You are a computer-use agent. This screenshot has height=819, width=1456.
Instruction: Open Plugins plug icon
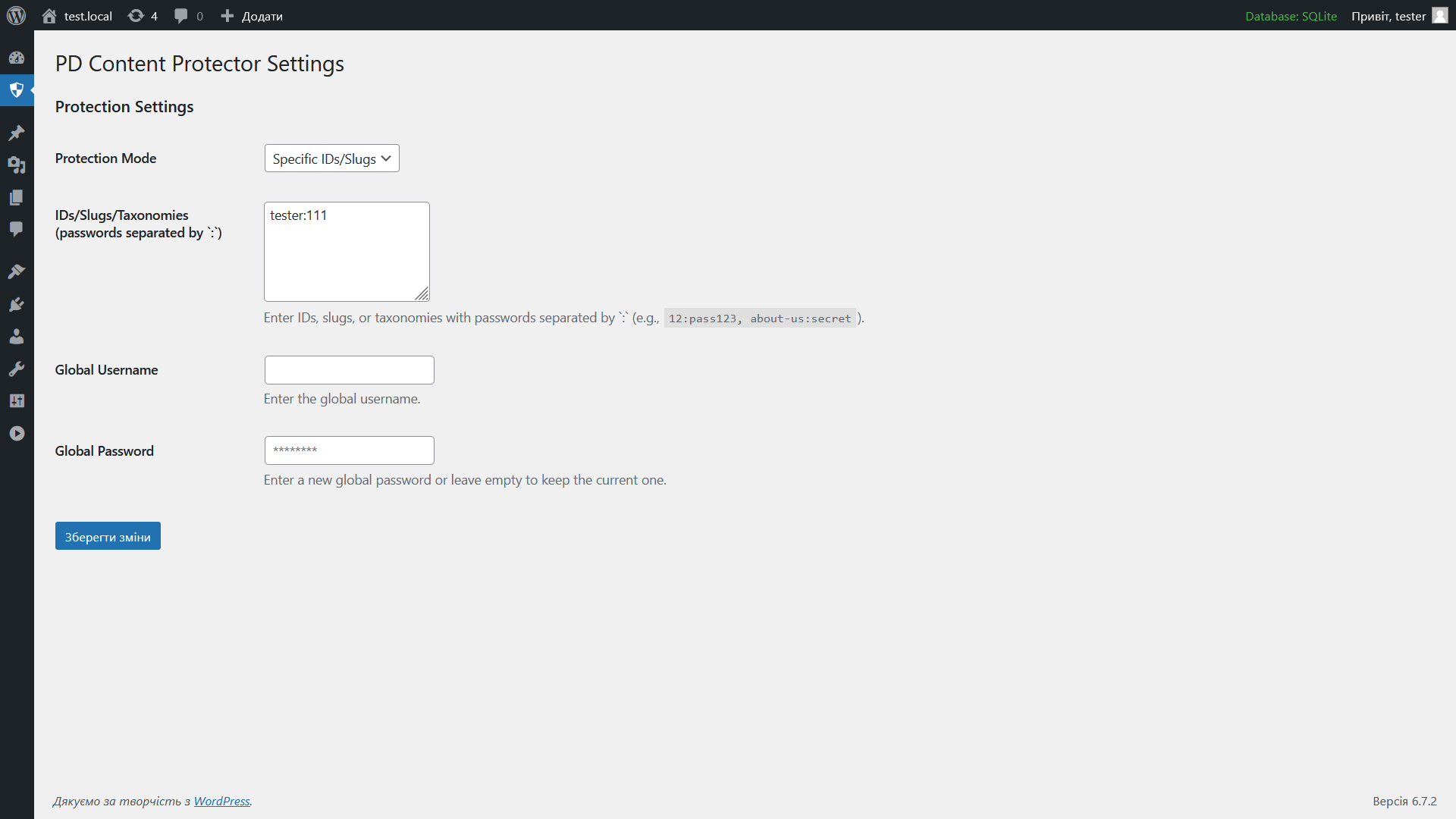pos(17,304)
